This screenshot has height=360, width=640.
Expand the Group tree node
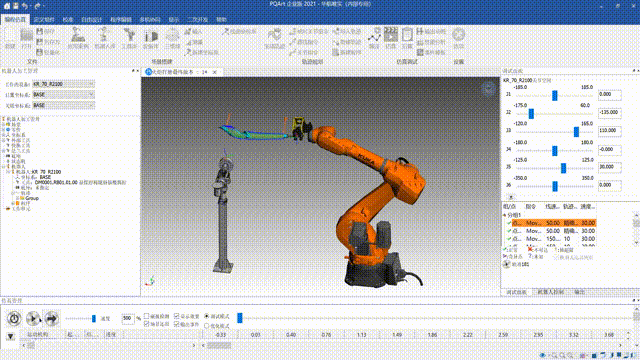click(x=17, y=198)
